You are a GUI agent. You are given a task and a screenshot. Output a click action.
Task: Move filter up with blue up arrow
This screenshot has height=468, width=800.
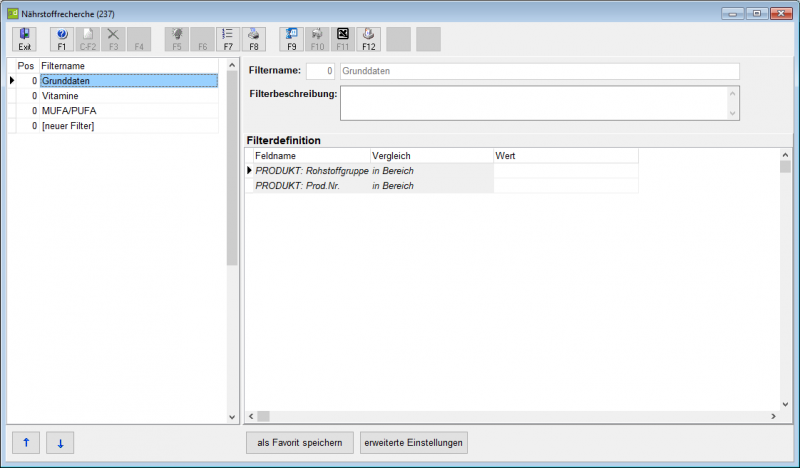(x=26, y=442)
